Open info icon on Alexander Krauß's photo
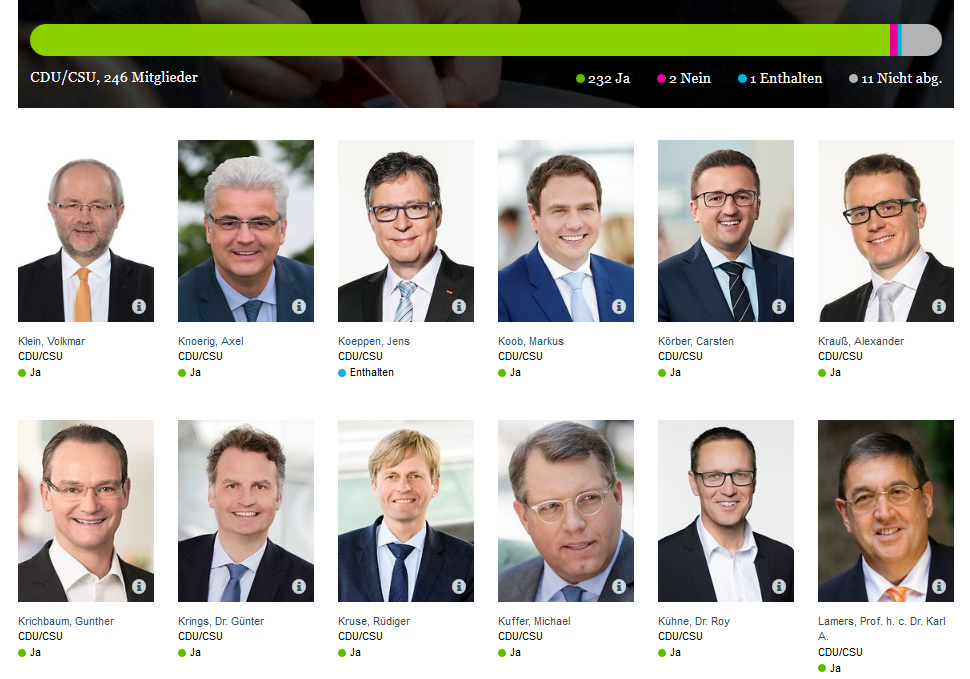Viewport: 970px width, 679px height. point(939,306)
